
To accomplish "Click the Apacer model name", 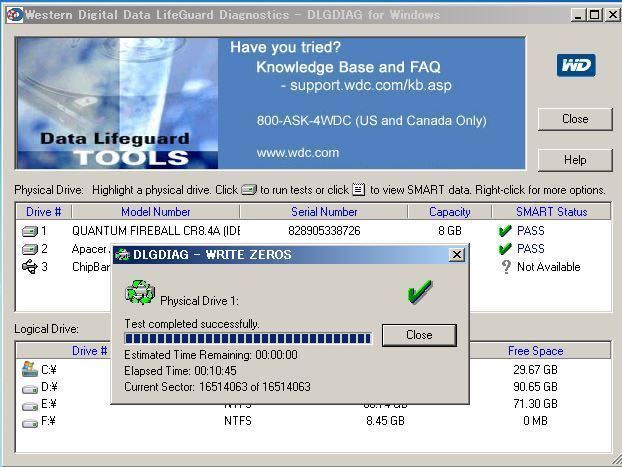I will pyautogui.click(x=91, y=249).
